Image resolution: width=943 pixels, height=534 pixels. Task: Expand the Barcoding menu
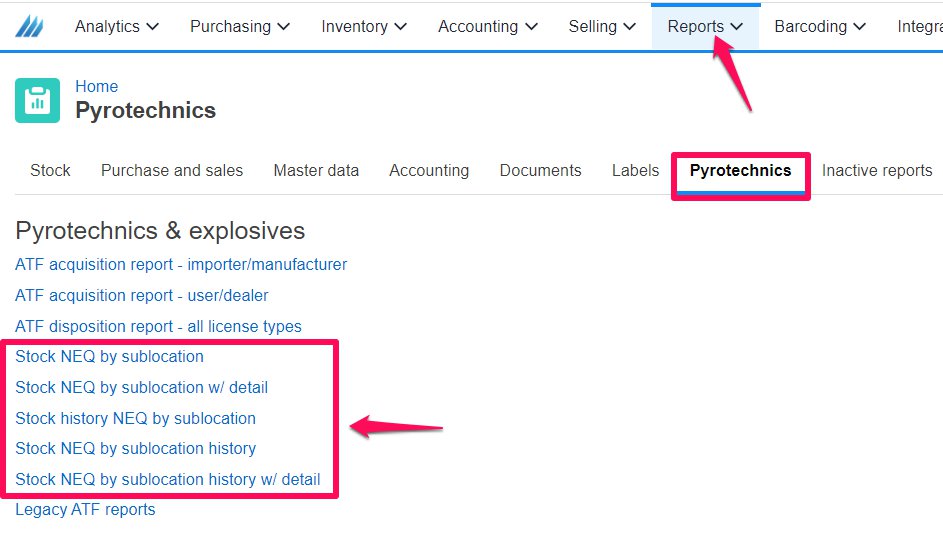(x=820, y=26)
